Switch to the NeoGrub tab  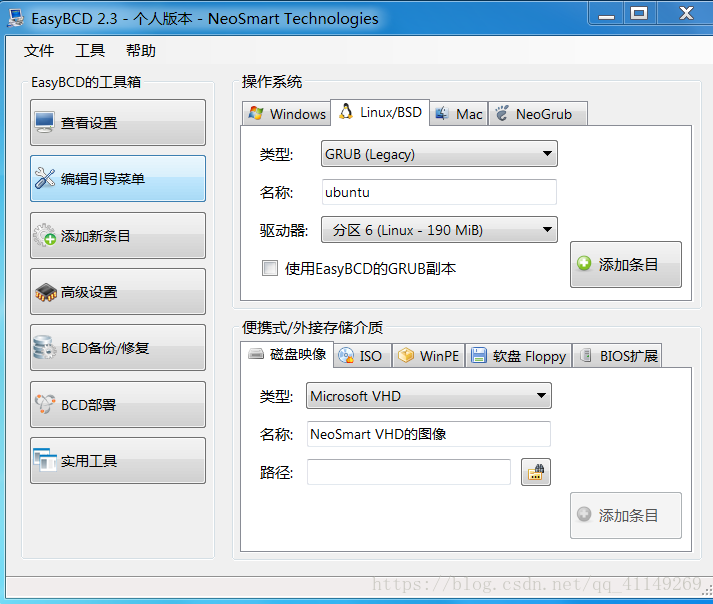pos(538,114)
